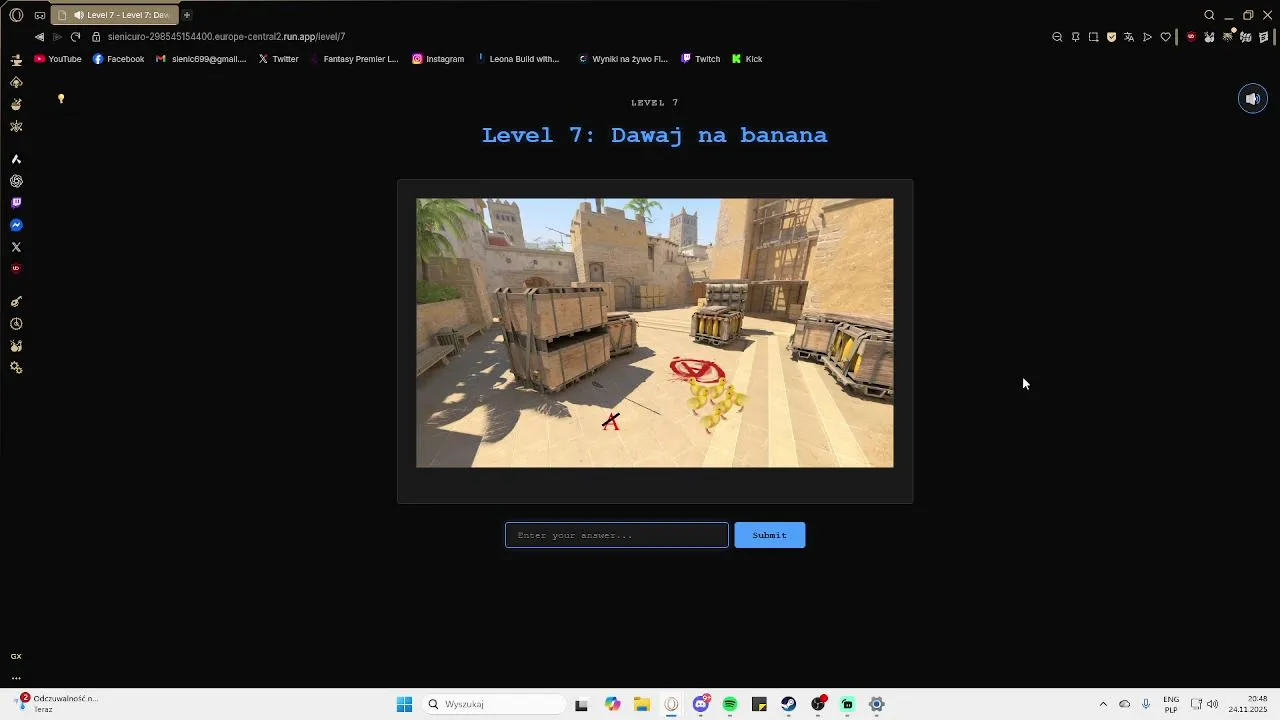Image resolution: width=1280 pixels, height=720 pixels.
Task: Open history clock in sidebar
Action: tap(16, 324)
